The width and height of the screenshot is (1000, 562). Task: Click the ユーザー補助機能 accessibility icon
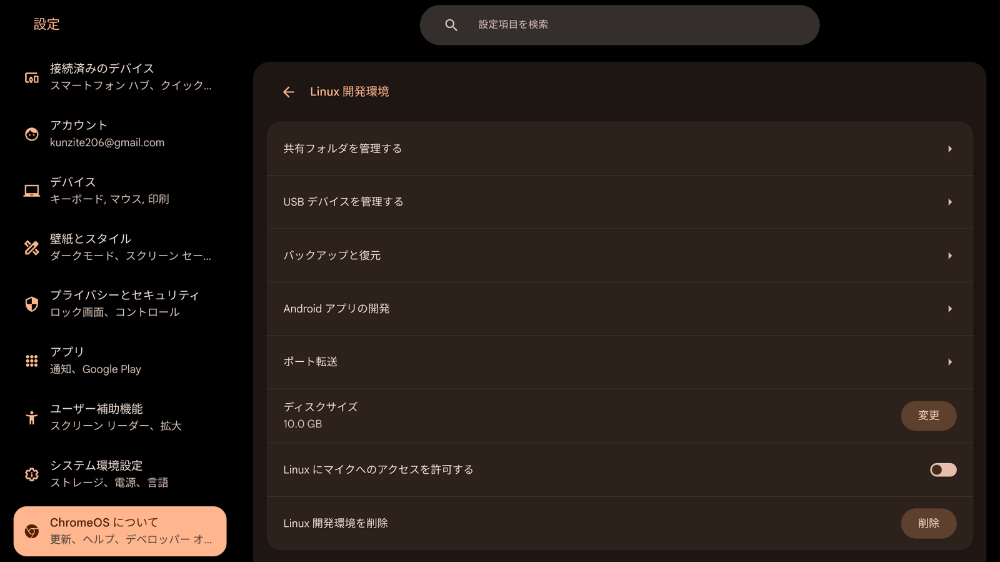coord(31,417)
